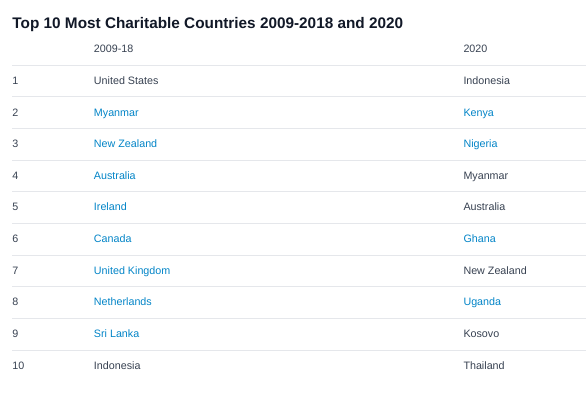Click Indonesia in the 2020 column
586x394 pixels.
(x=487, y=80)
